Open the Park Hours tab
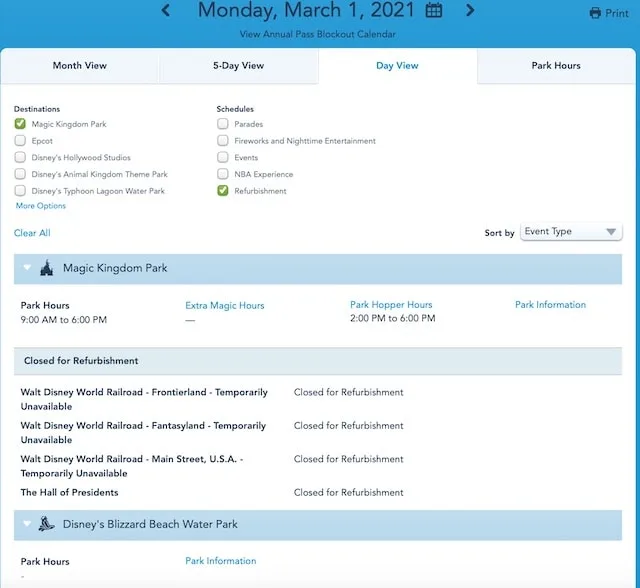This screenshot has height=588, width=640. [556, 66]
